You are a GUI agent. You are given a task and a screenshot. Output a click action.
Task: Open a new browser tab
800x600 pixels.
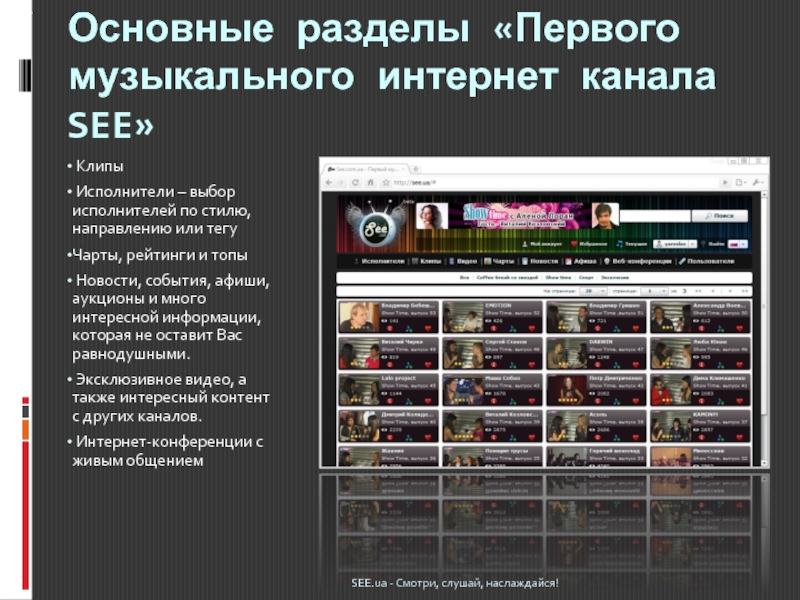coord(416,169)
